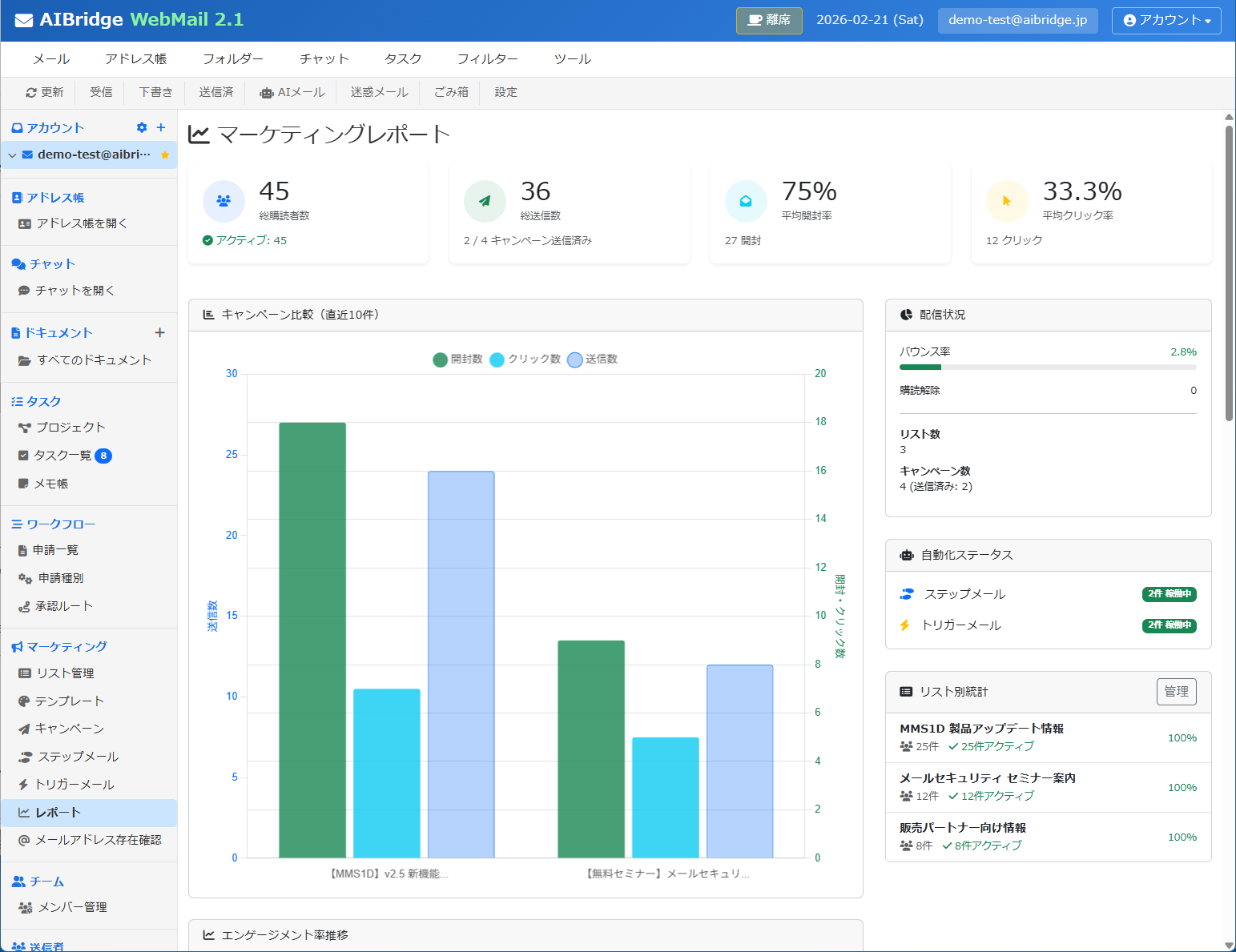
Task: Click the 管理 button in リスト別統計
Action: pyautogui.click(x=1176, y=692)
